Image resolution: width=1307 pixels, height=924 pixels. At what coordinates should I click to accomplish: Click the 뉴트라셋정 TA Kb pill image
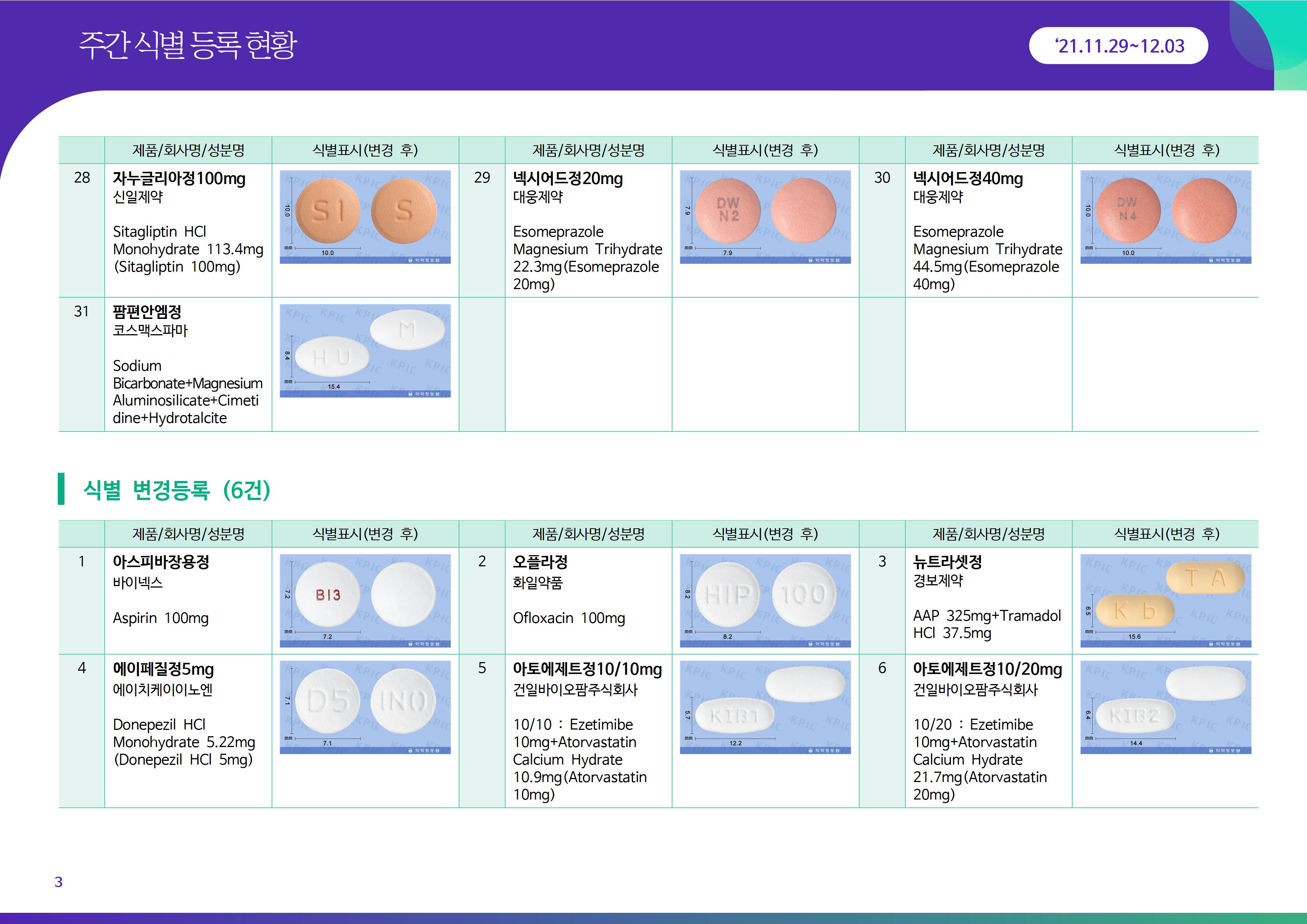tap(1165, 600)
